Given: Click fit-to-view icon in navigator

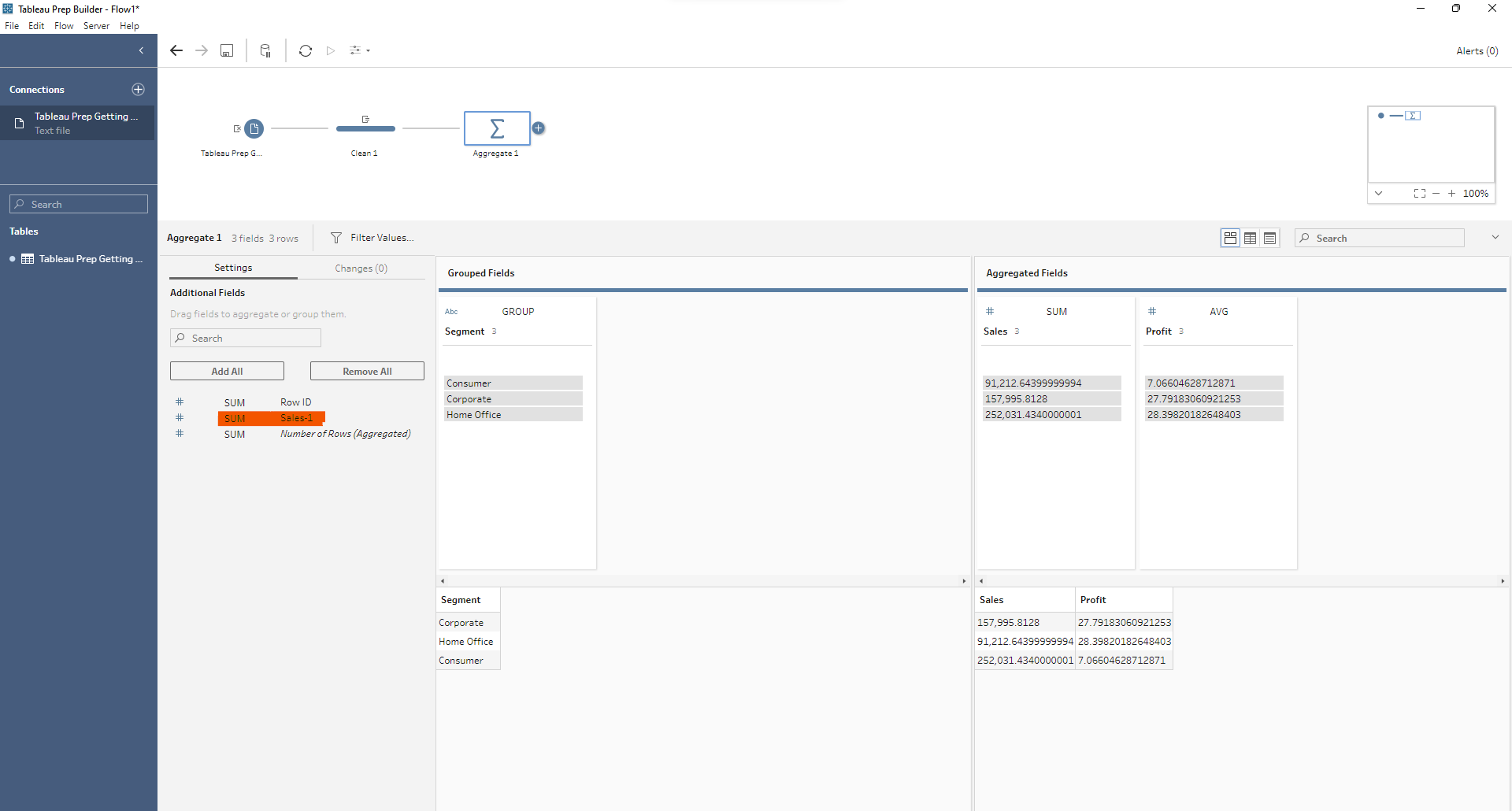Looking at the screenshot, I should point(1419,193).
